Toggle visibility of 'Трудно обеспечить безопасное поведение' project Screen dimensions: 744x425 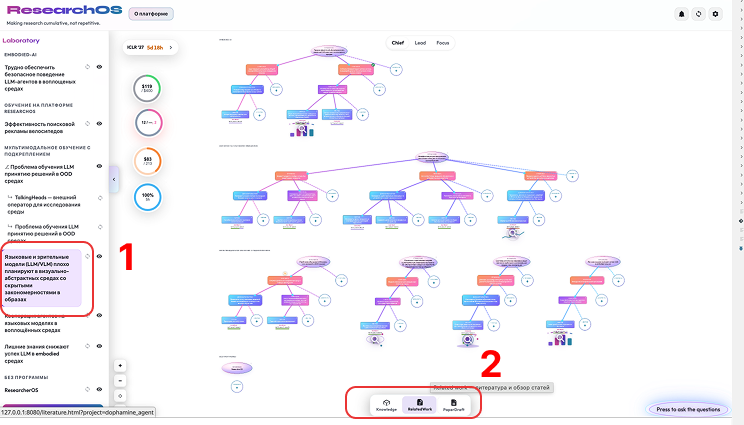point(99,67)
